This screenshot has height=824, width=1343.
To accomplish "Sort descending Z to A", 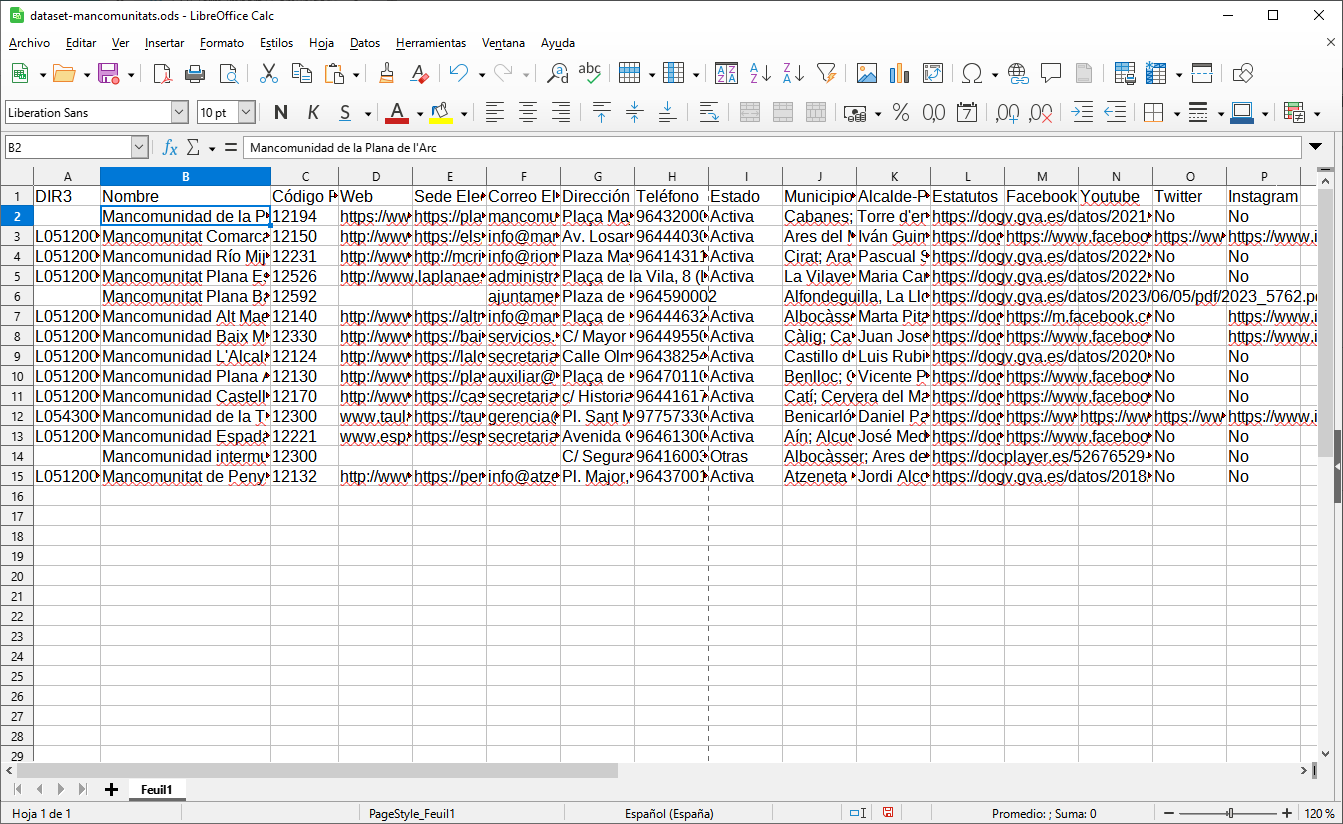I will [793, 73].
